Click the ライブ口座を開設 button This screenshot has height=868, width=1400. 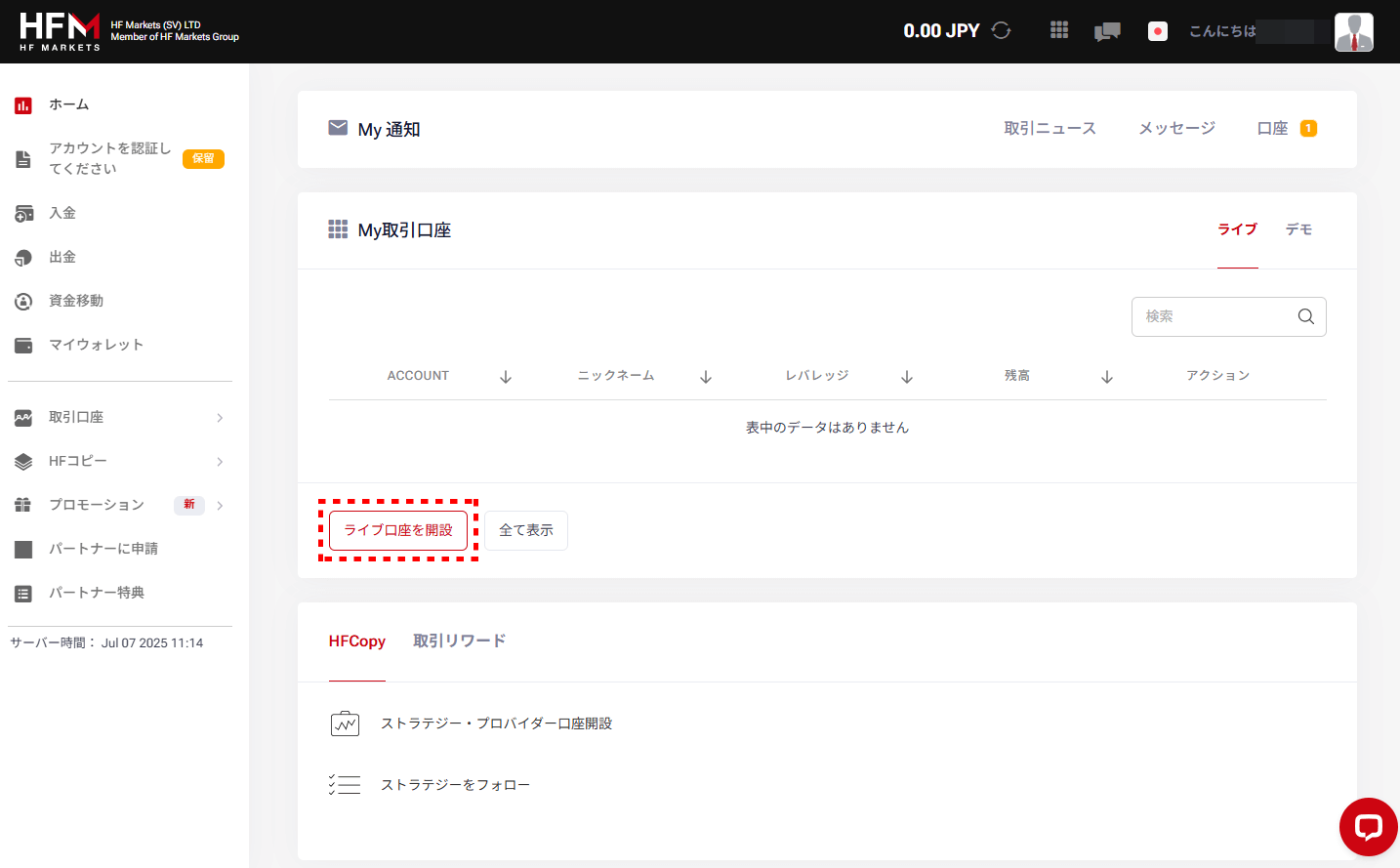point(398,530)
